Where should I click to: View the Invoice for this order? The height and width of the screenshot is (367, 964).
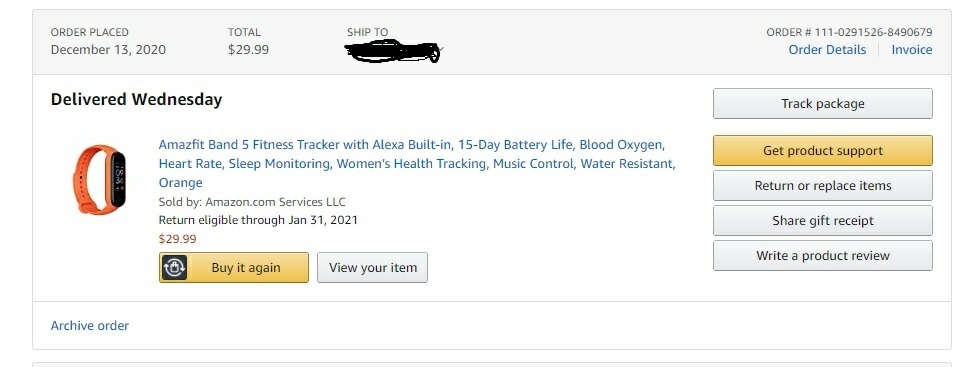point(912,50)
